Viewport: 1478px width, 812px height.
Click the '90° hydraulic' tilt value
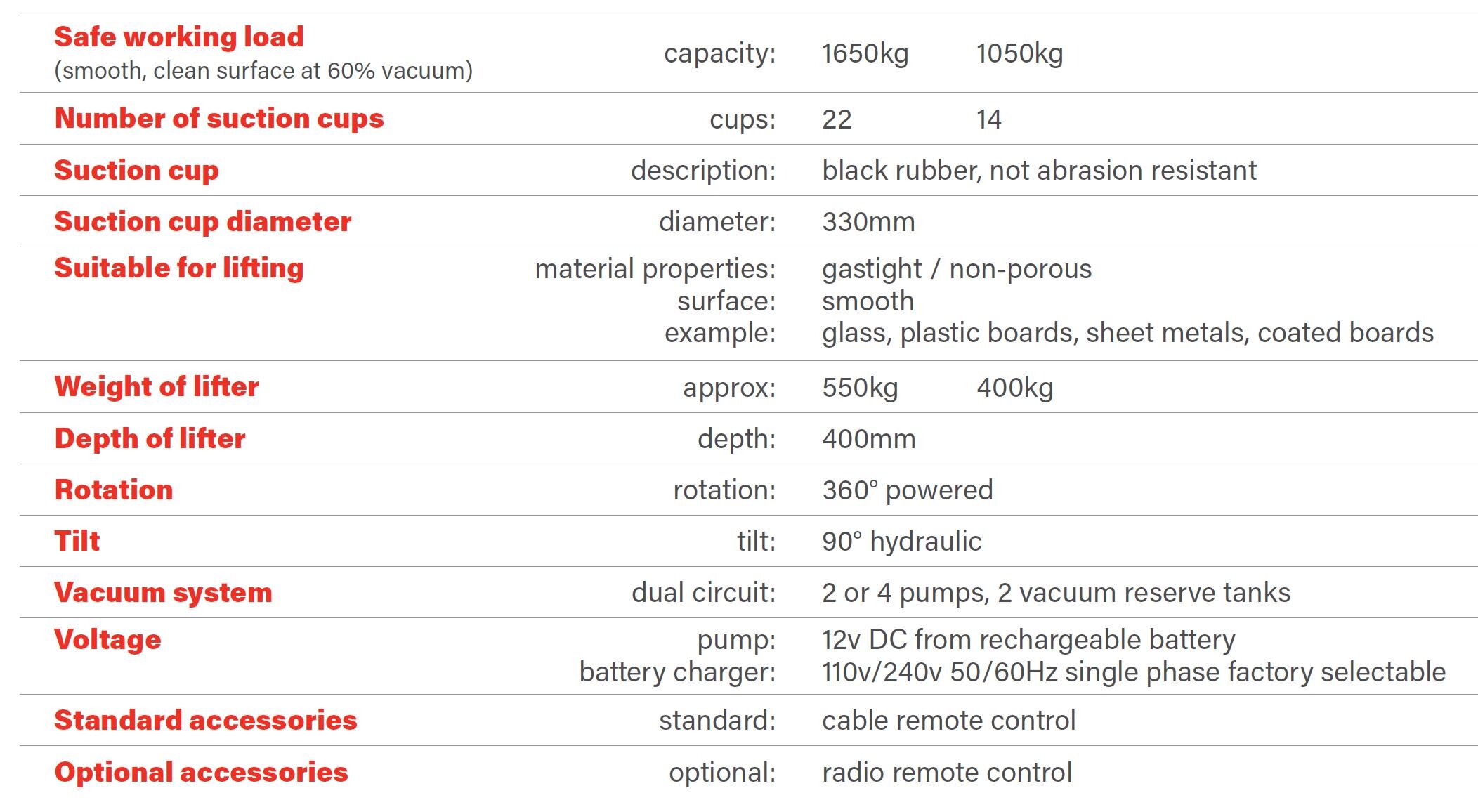point(901,542)
